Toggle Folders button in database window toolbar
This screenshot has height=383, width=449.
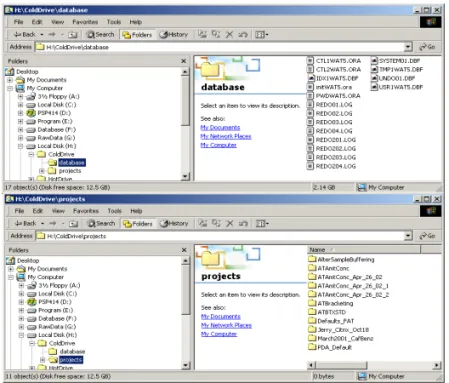click(x=137, y=35)
